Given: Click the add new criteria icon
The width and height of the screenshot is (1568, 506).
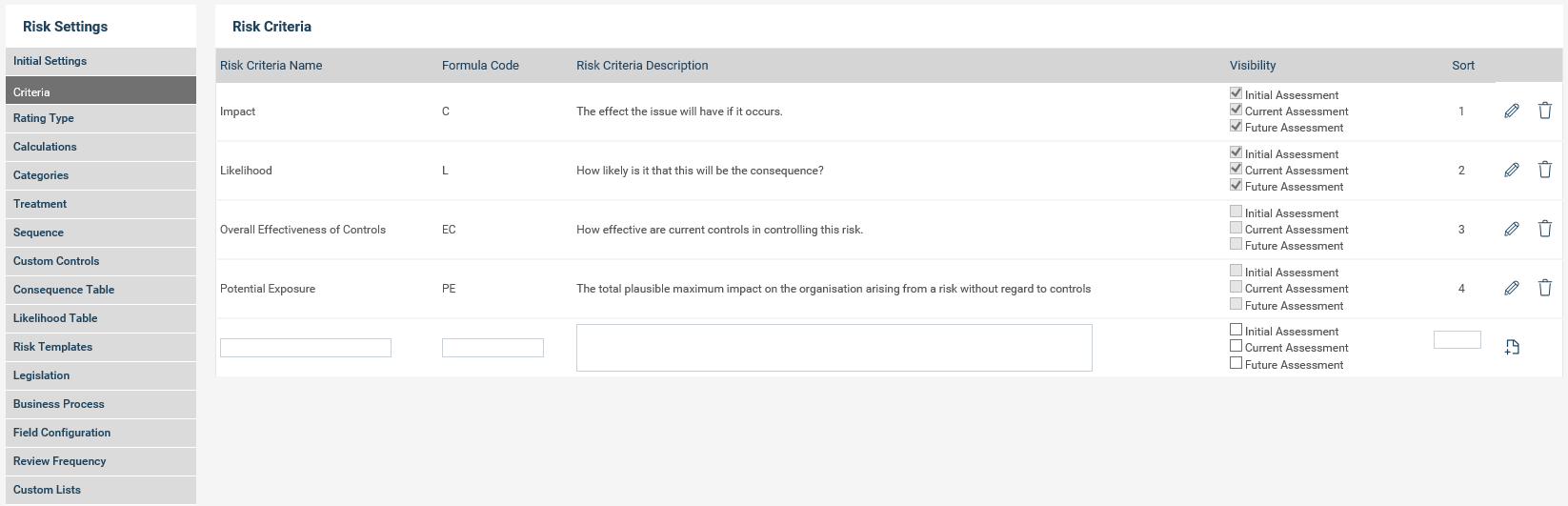Looking at the screenshot, I should click(1512, 348).
